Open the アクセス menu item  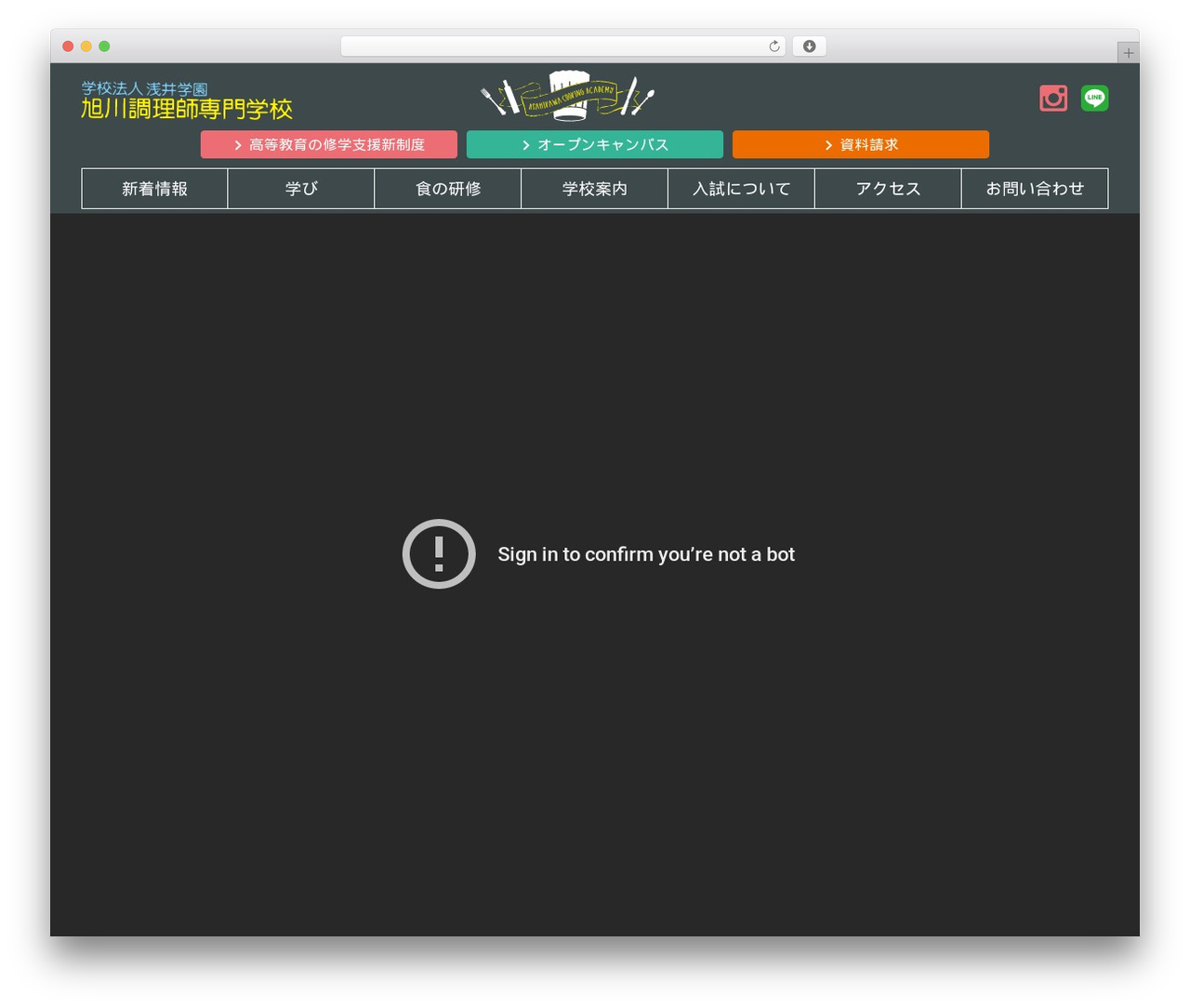click(889, 189)
